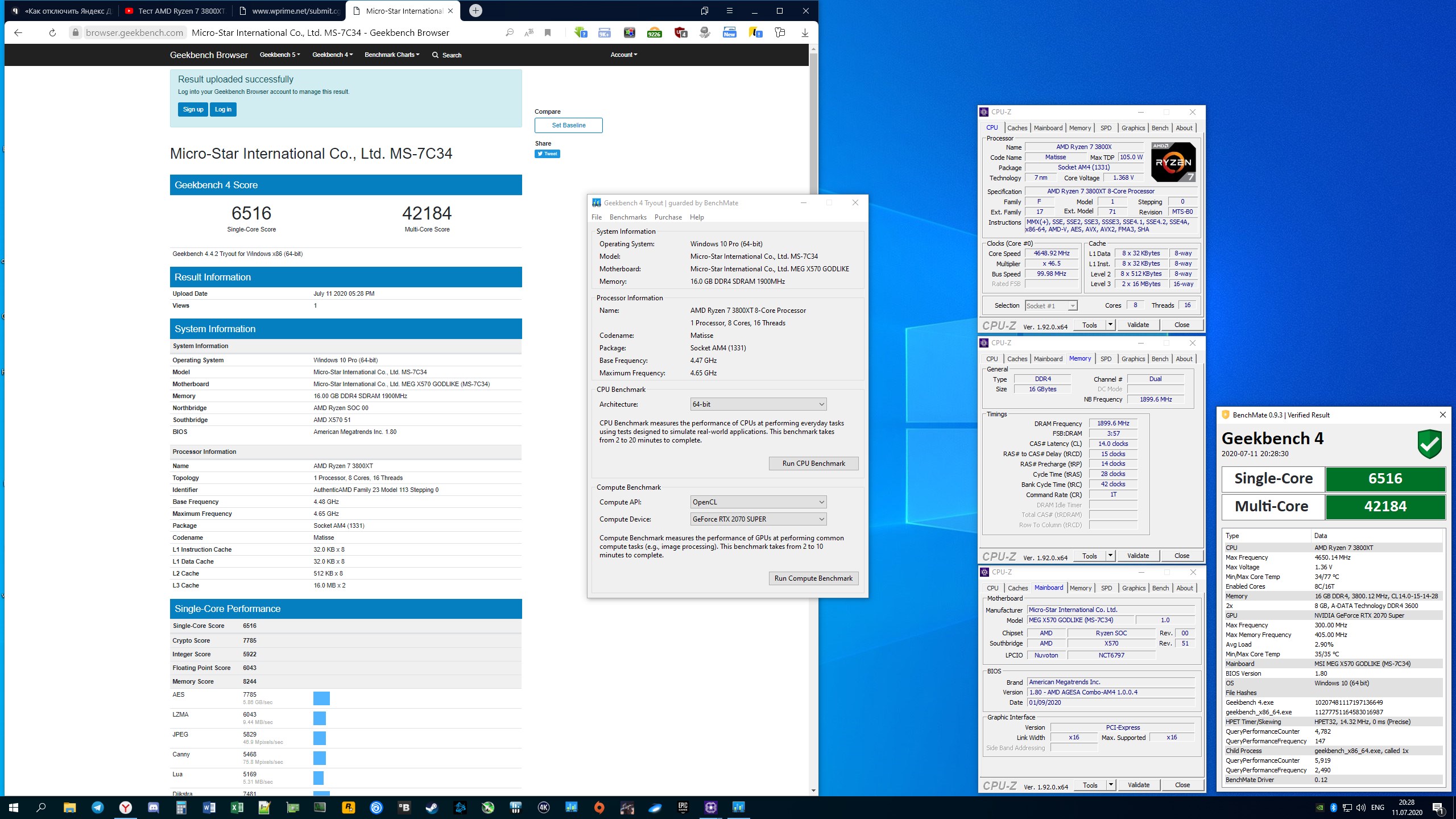Open Epic Games Launcher from the taskbar

click(x=683, y=807)
